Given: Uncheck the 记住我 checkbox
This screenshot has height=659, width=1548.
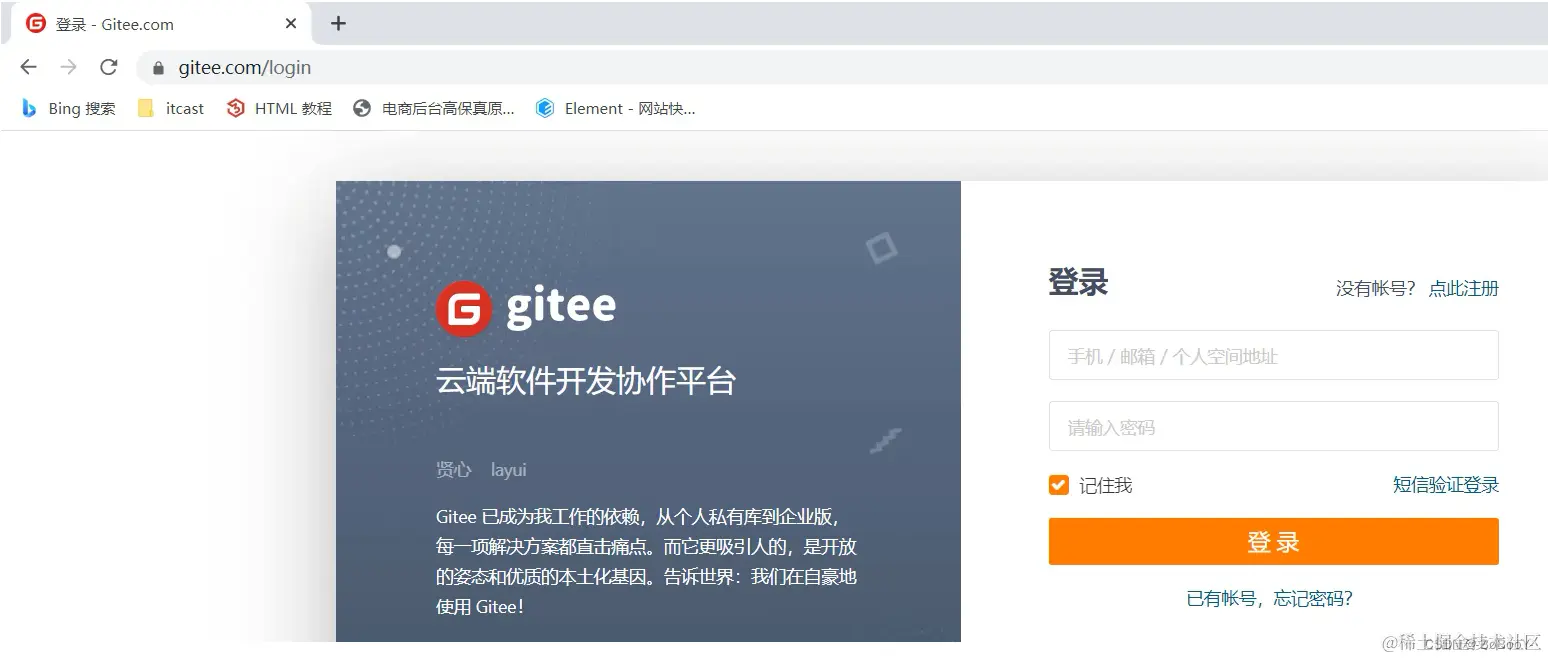Looking at the screenshot, I should tap(1058, 485).
